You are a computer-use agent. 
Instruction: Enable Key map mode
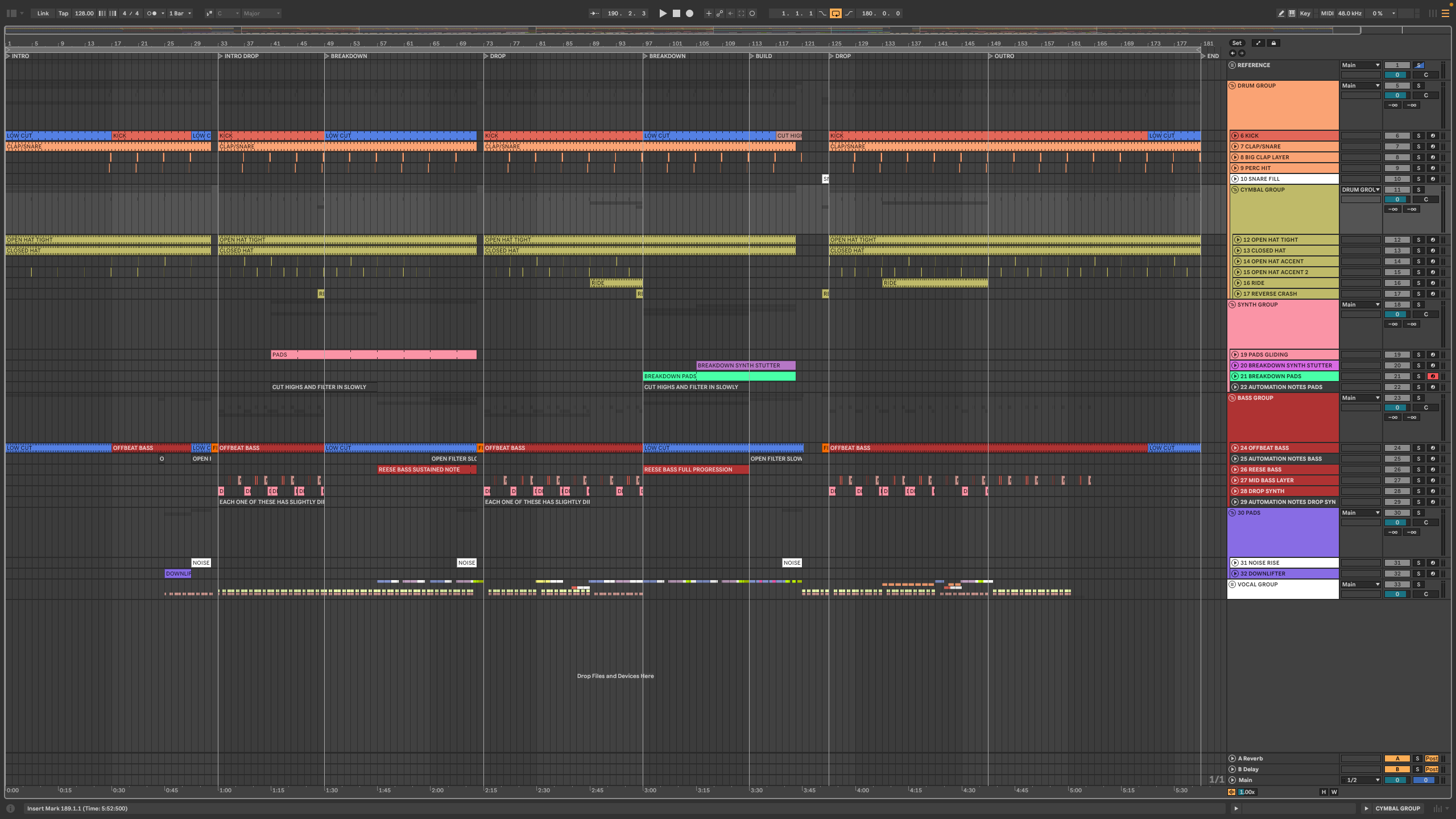coord(1305,13)
